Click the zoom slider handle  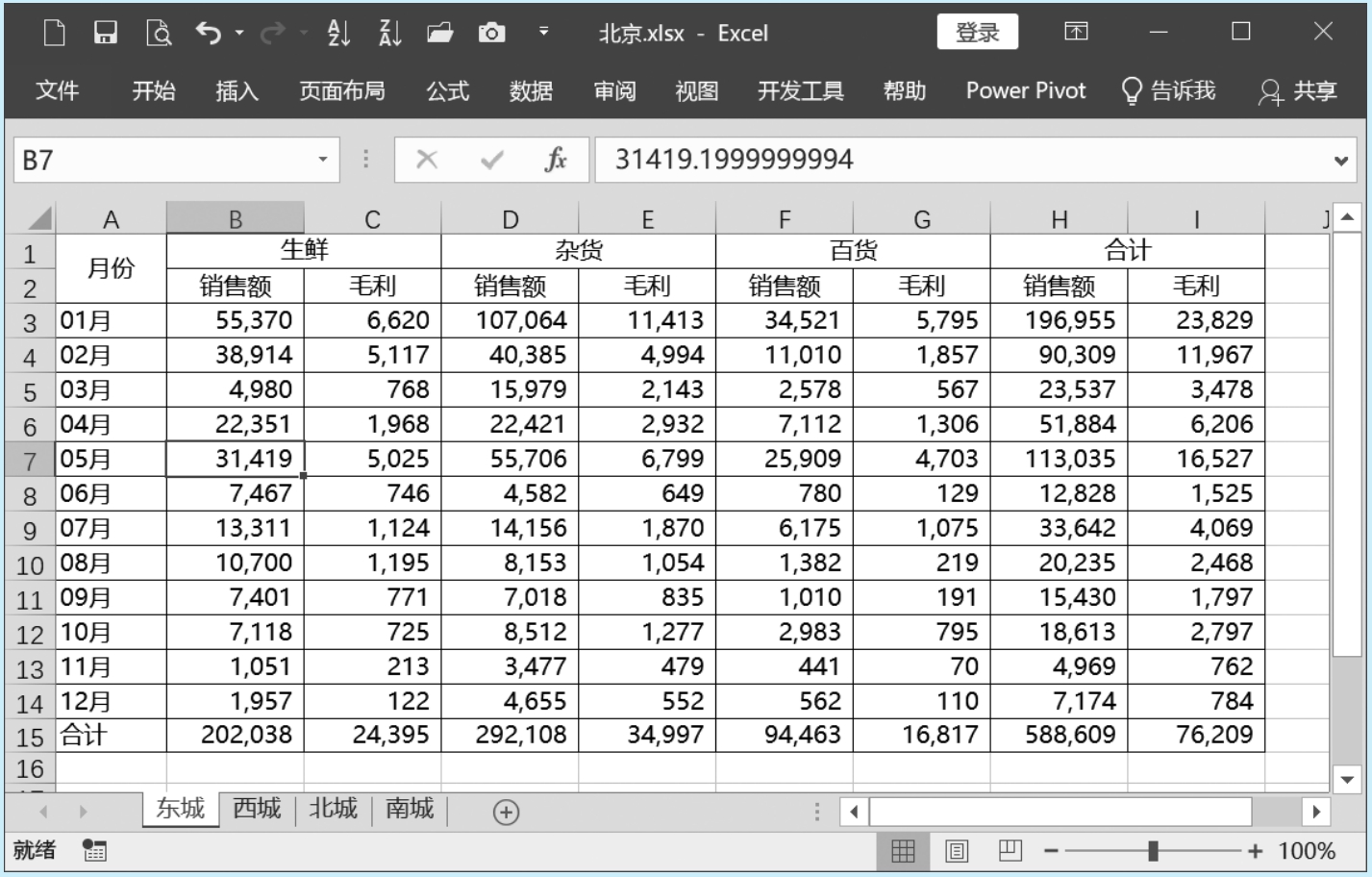tap(1153, 851)
